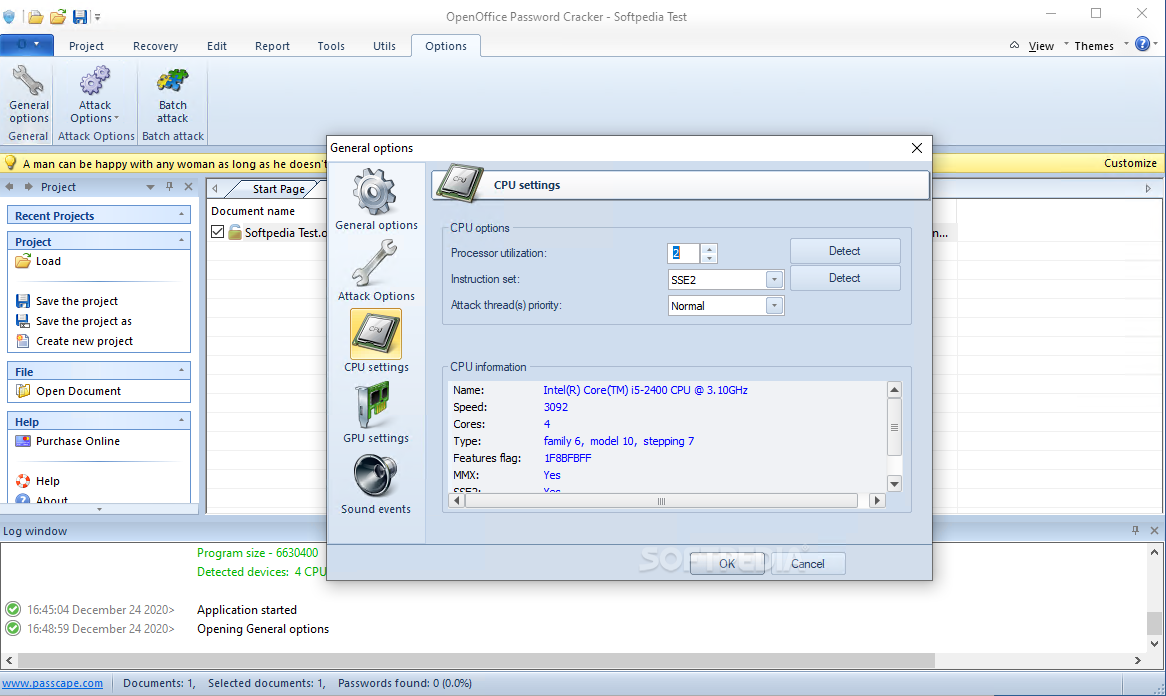Image resolution: width=1166 pixels, height=696 pixels.
Task: Click the Log window horizontal scrollbar thumb
Action: (x=476, y=660)
